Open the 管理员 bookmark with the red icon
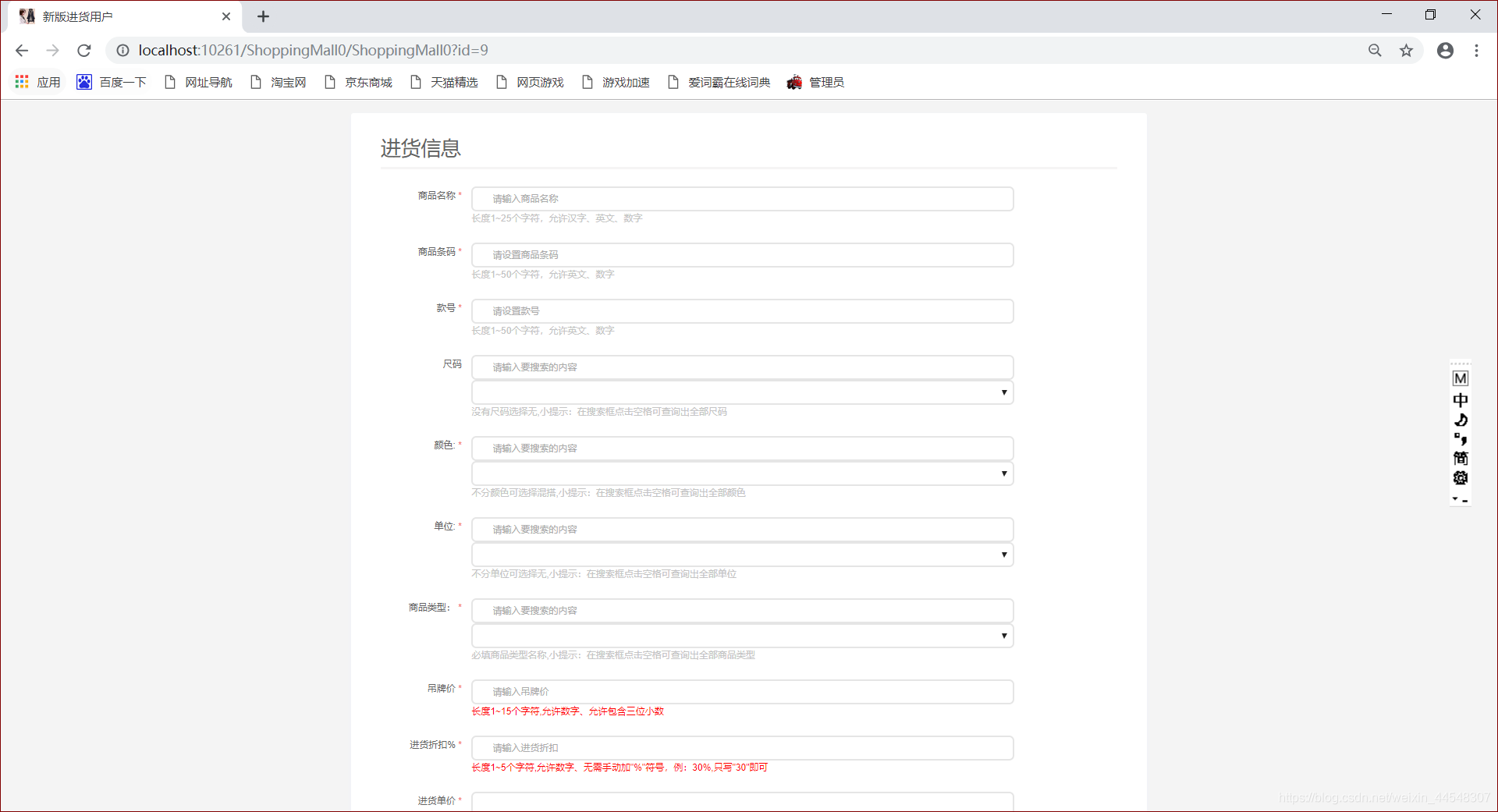 click(816, 82)
